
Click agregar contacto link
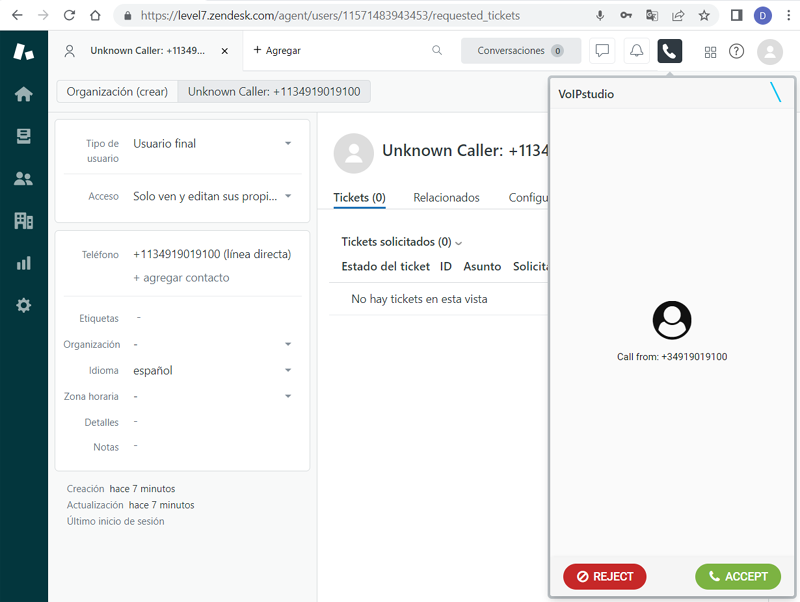(x=182, y=278)
